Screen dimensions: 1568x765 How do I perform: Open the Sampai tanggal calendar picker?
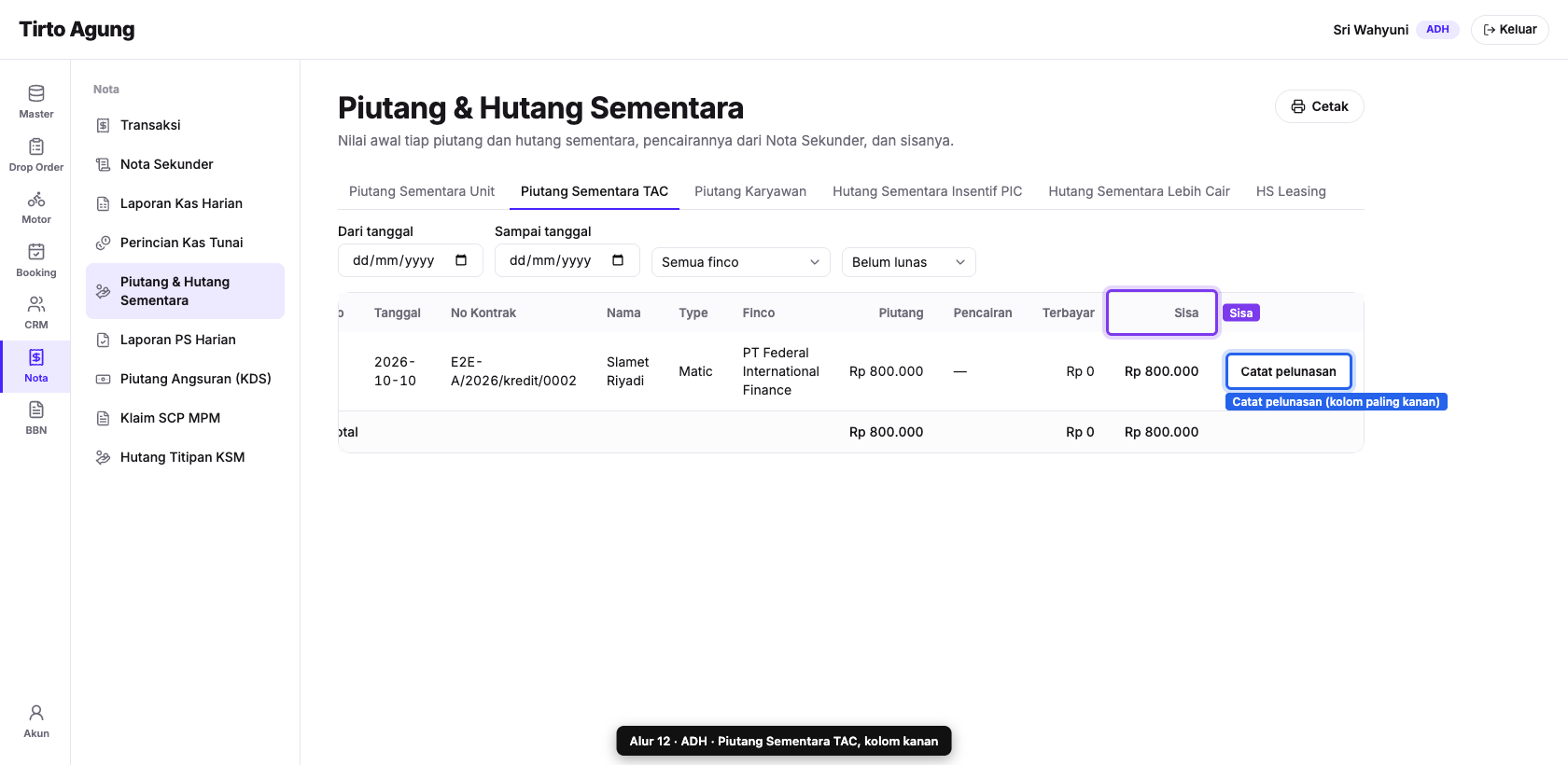point(618,260)
